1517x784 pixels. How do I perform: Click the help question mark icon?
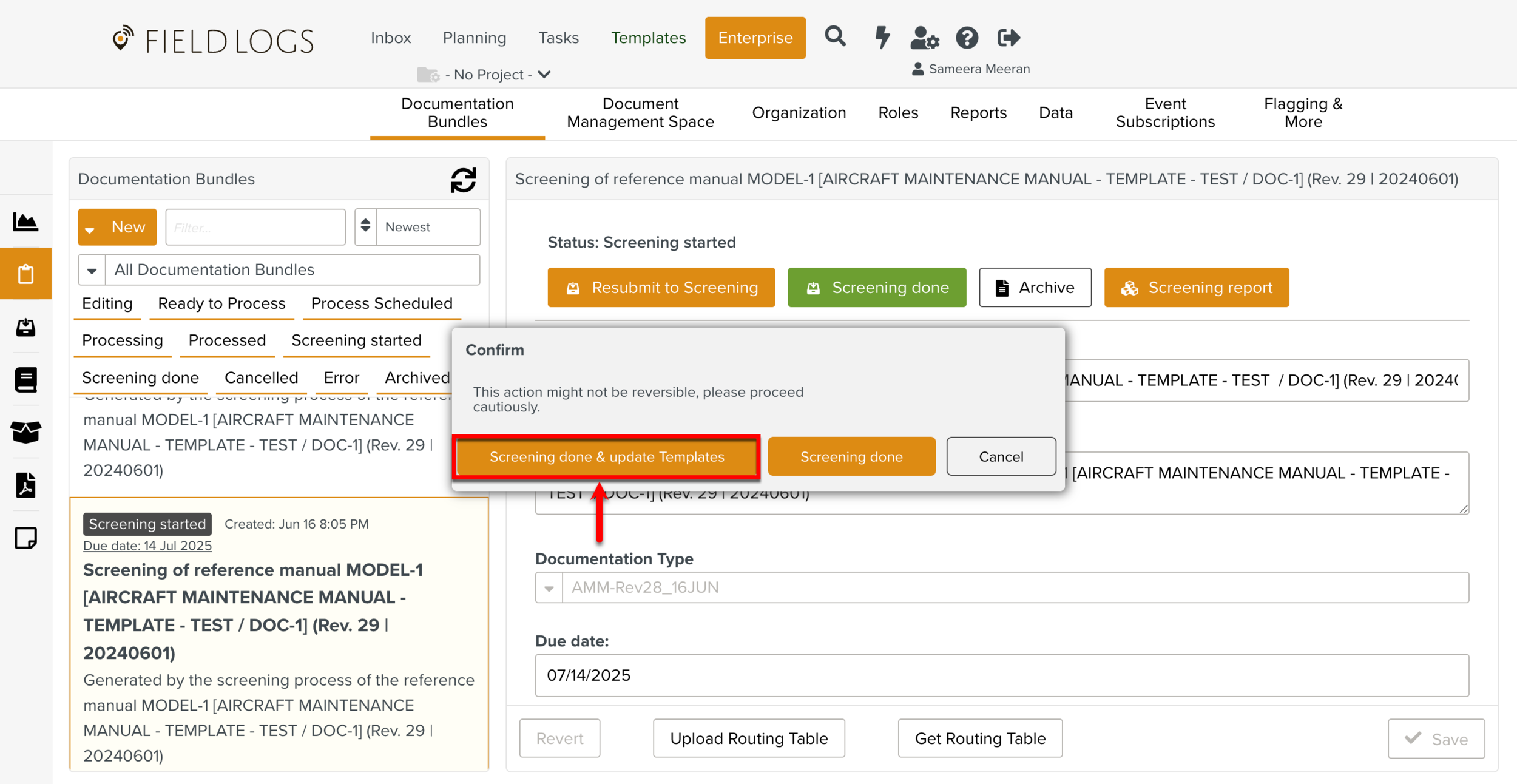(x=967, y=38)
